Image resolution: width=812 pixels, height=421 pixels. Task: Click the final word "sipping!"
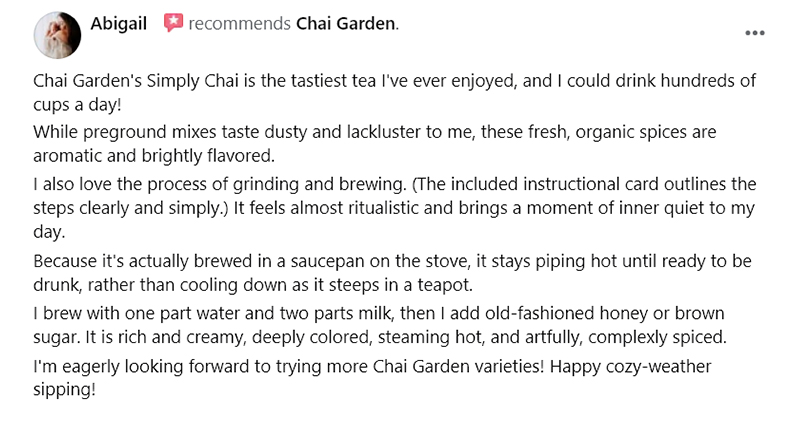point(64,390)
